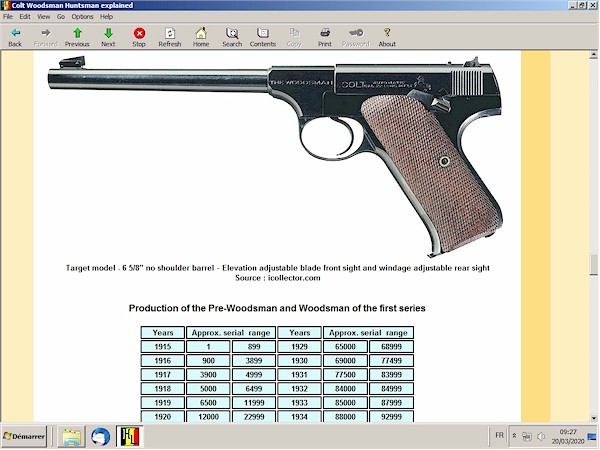Screen dimensions: 600x450
Task: Click serial value 87999
Action: (391, 403)
